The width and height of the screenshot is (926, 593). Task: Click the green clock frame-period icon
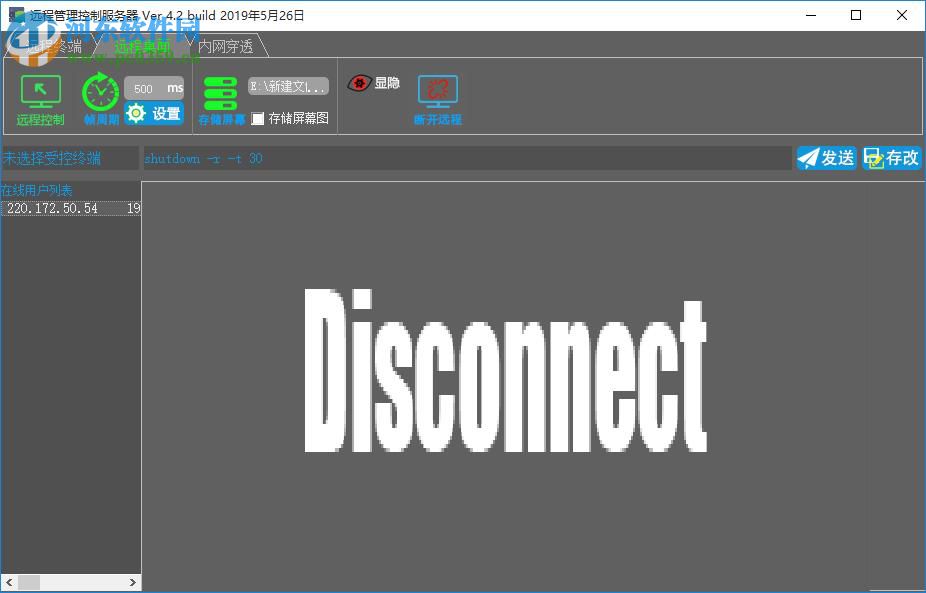pos(100,92)
